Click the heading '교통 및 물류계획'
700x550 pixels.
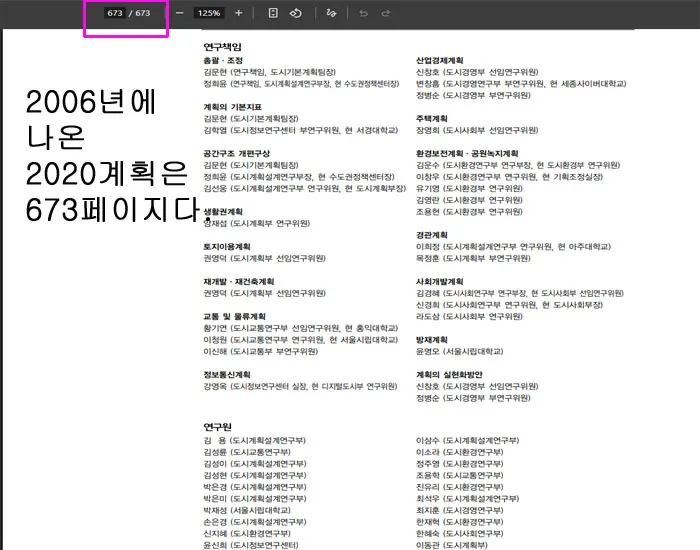point(234,316)
